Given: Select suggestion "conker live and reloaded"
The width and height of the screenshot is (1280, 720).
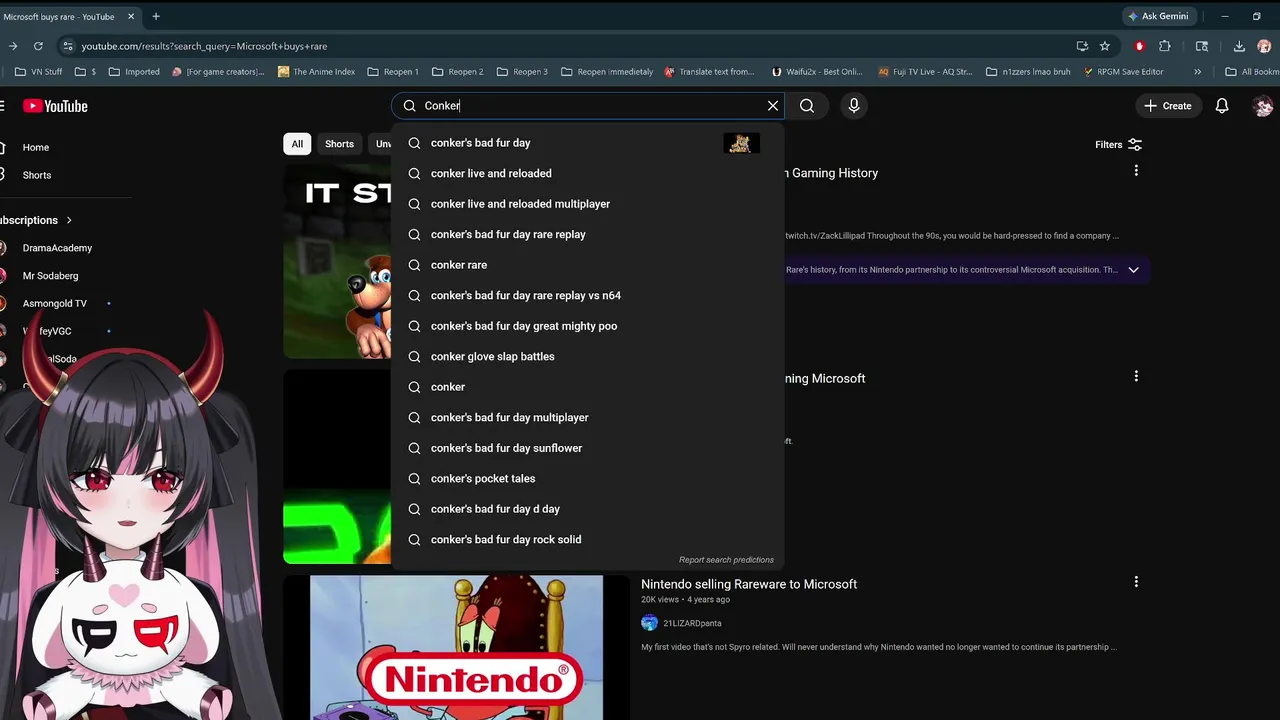Looking at the screenshot, I should 588,174.
